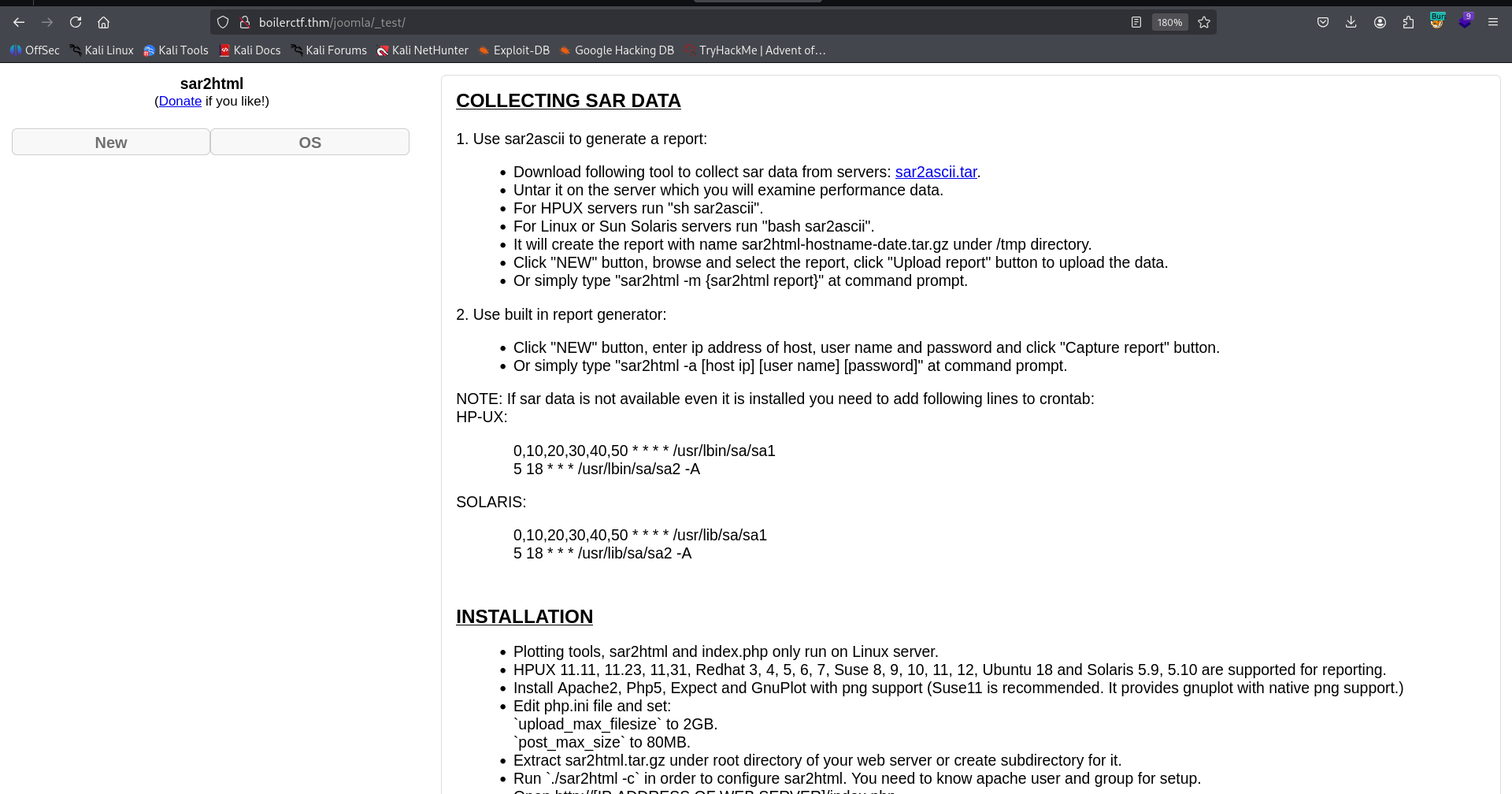Go back to the previous page
Viewport: 1512px width, 794px height.
click(19, 22)
